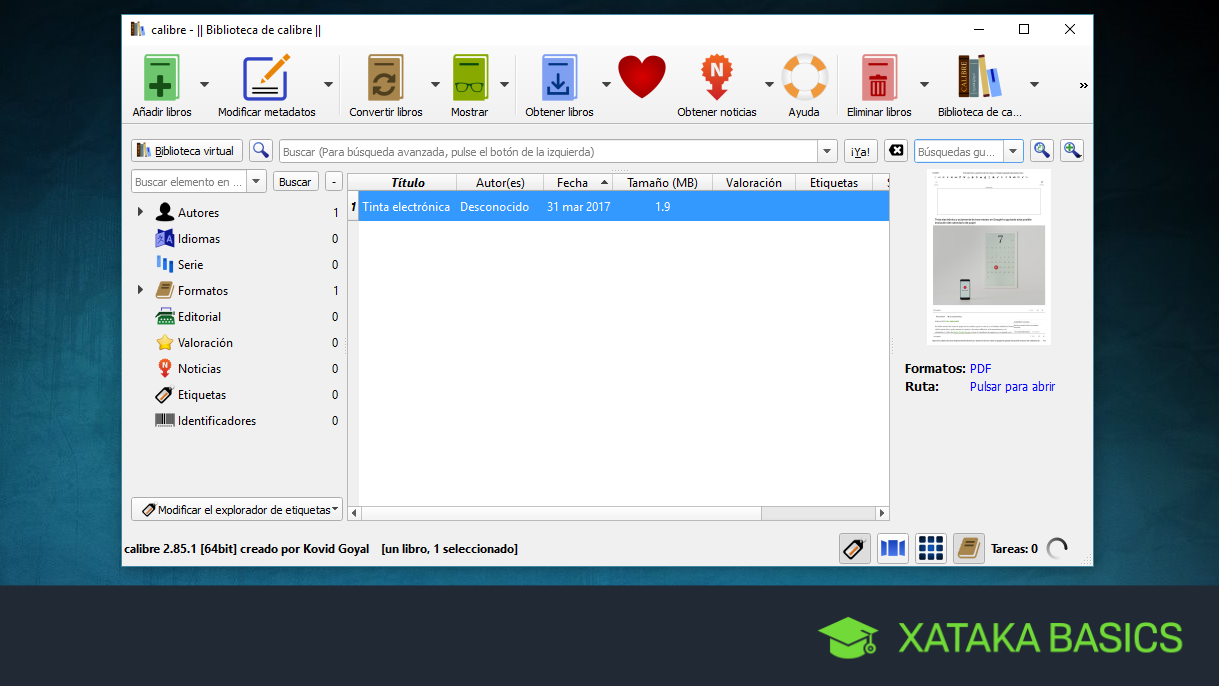1219x686 pixels.
Task: Launch the Convertir libros tool
Action: pos(386,78)
